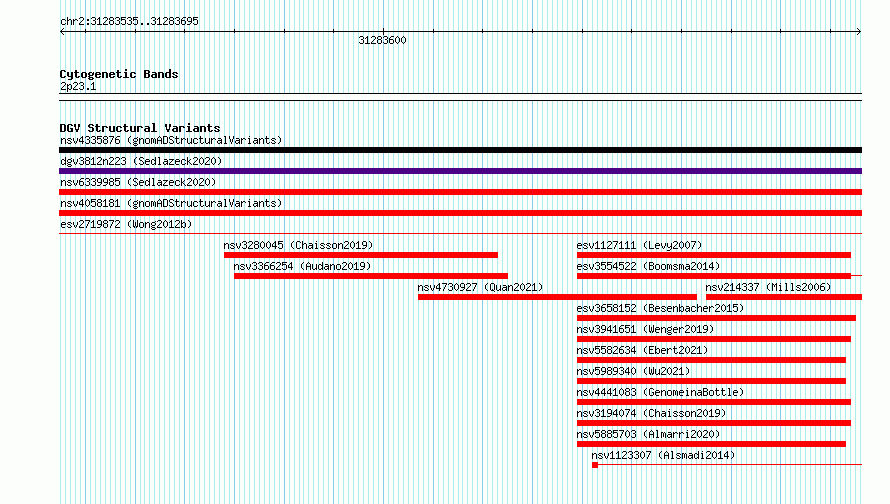Click the nsv5885703 red feature bar
890x504 pixels.
click(711, 444)
